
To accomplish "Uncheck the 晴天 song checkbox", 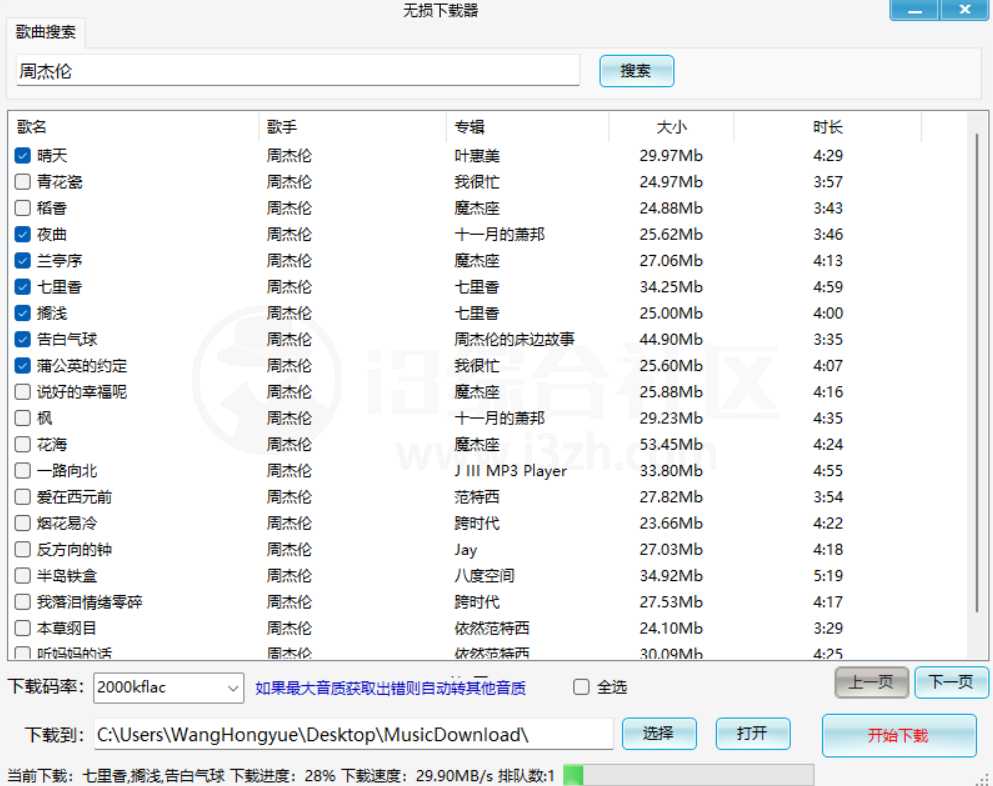I will coord(23,156).
